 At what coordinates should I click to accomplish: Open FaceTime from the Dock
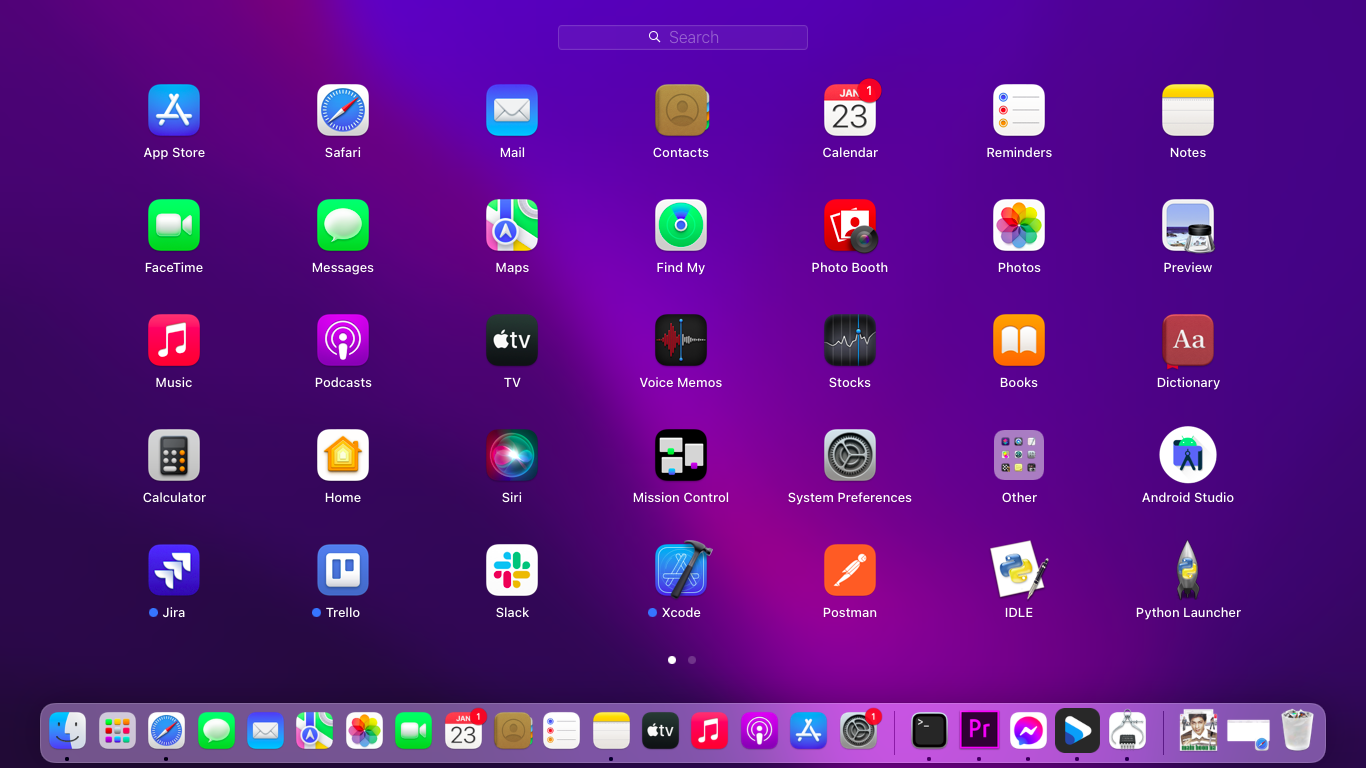tap(413, 731)
